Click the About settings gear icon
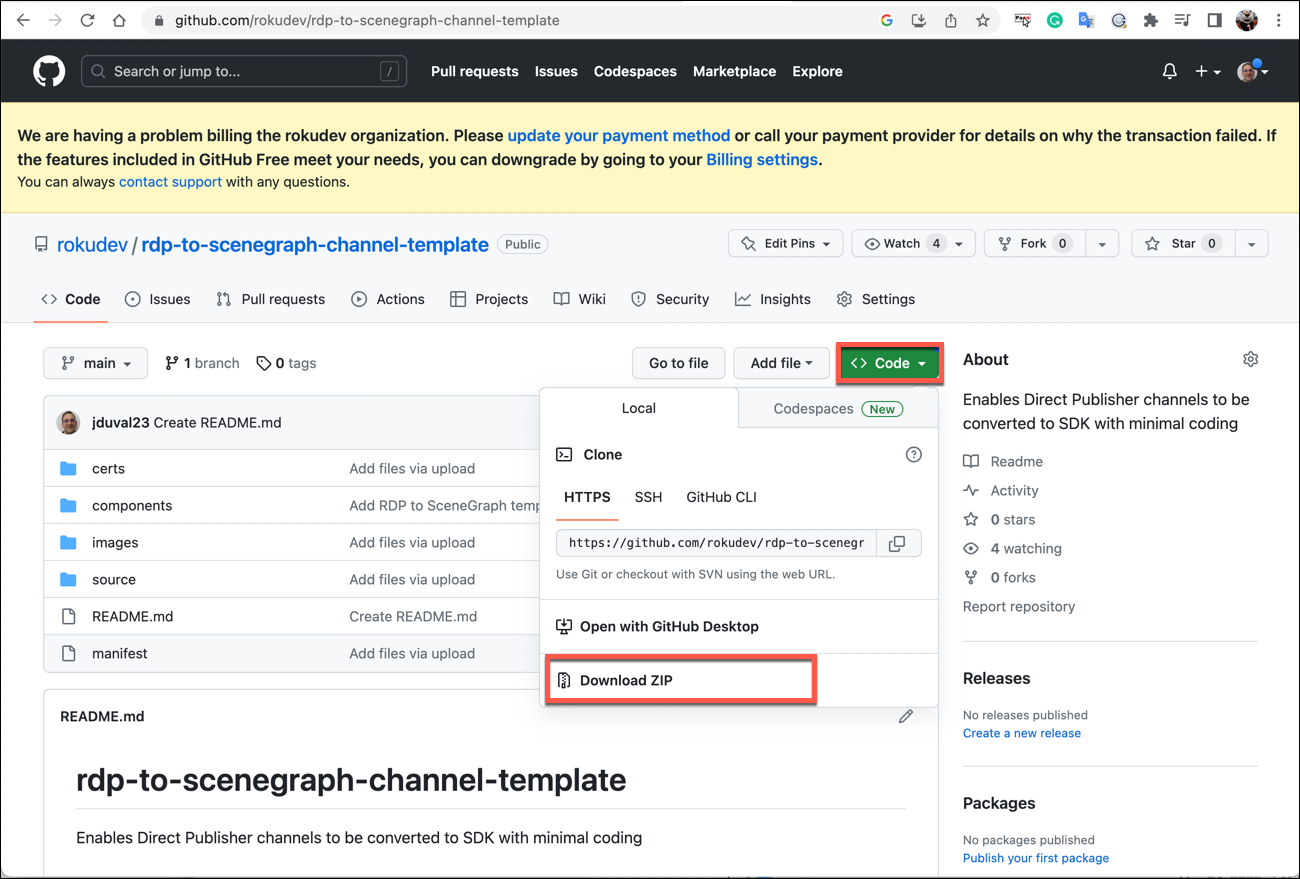Screen dimensions: 1300x879 (1250, 359)
